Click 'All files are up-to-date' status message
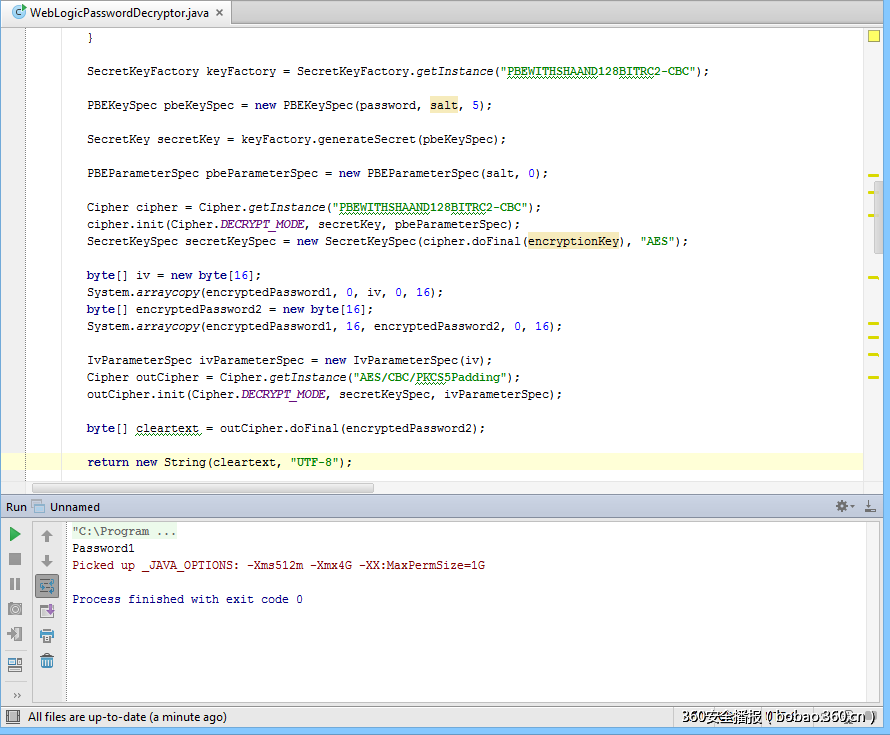 127,717
